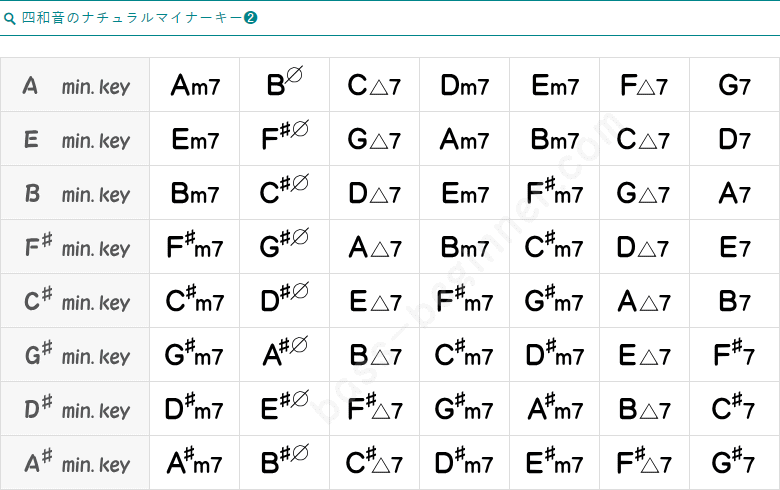780x490 pixels.
Task: Select the A# min. key row header
Action: coord(75,464)
